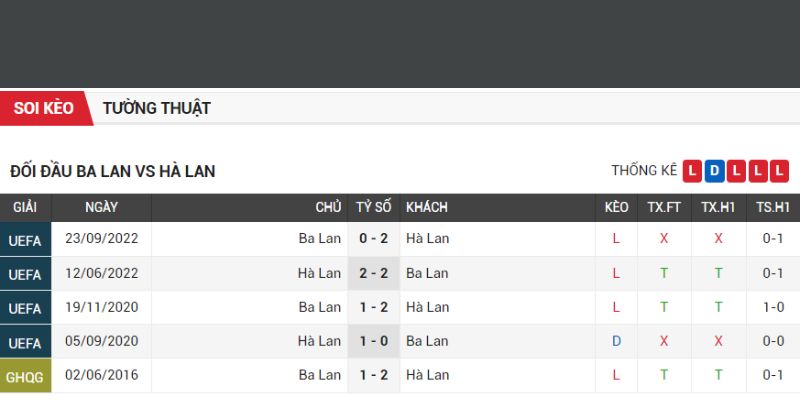Click the 2 - 2 score cell
This screenshot has height=400, width=800.
click(x=373, y=273)
